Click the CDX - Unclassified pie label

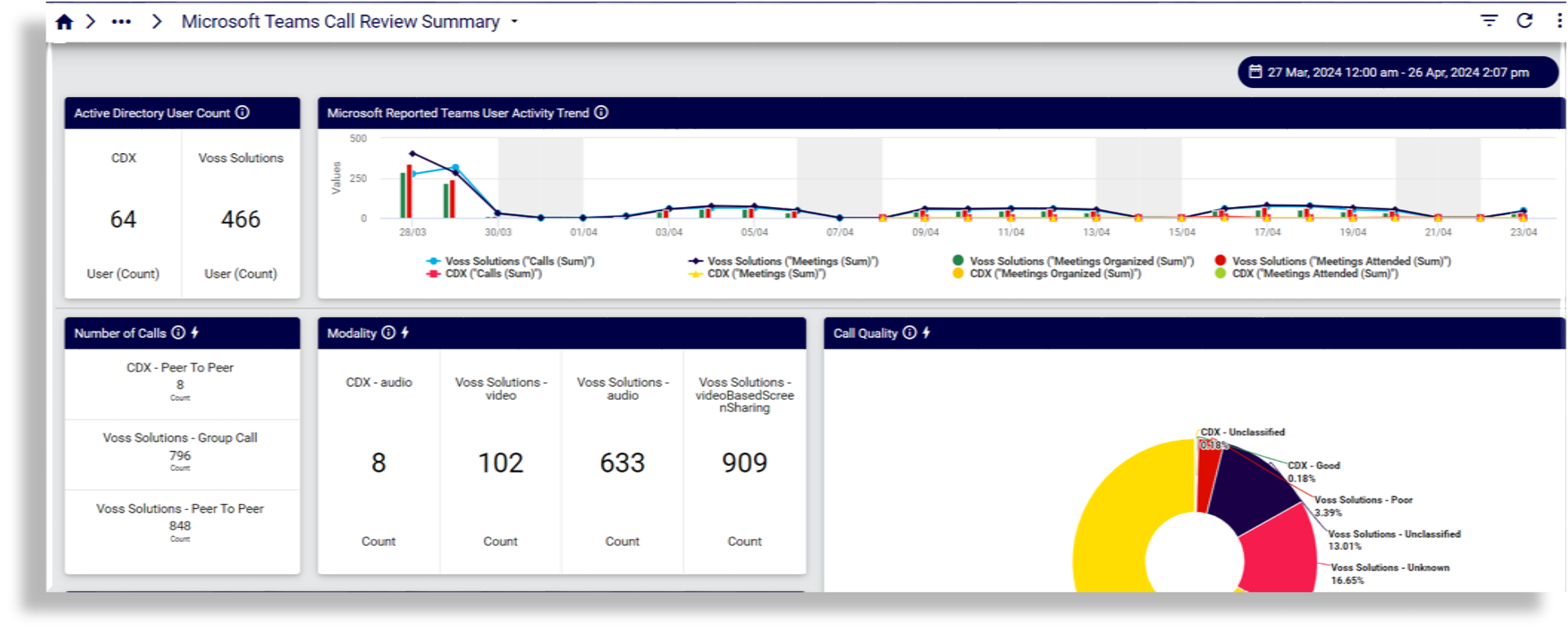[1242, 433]
